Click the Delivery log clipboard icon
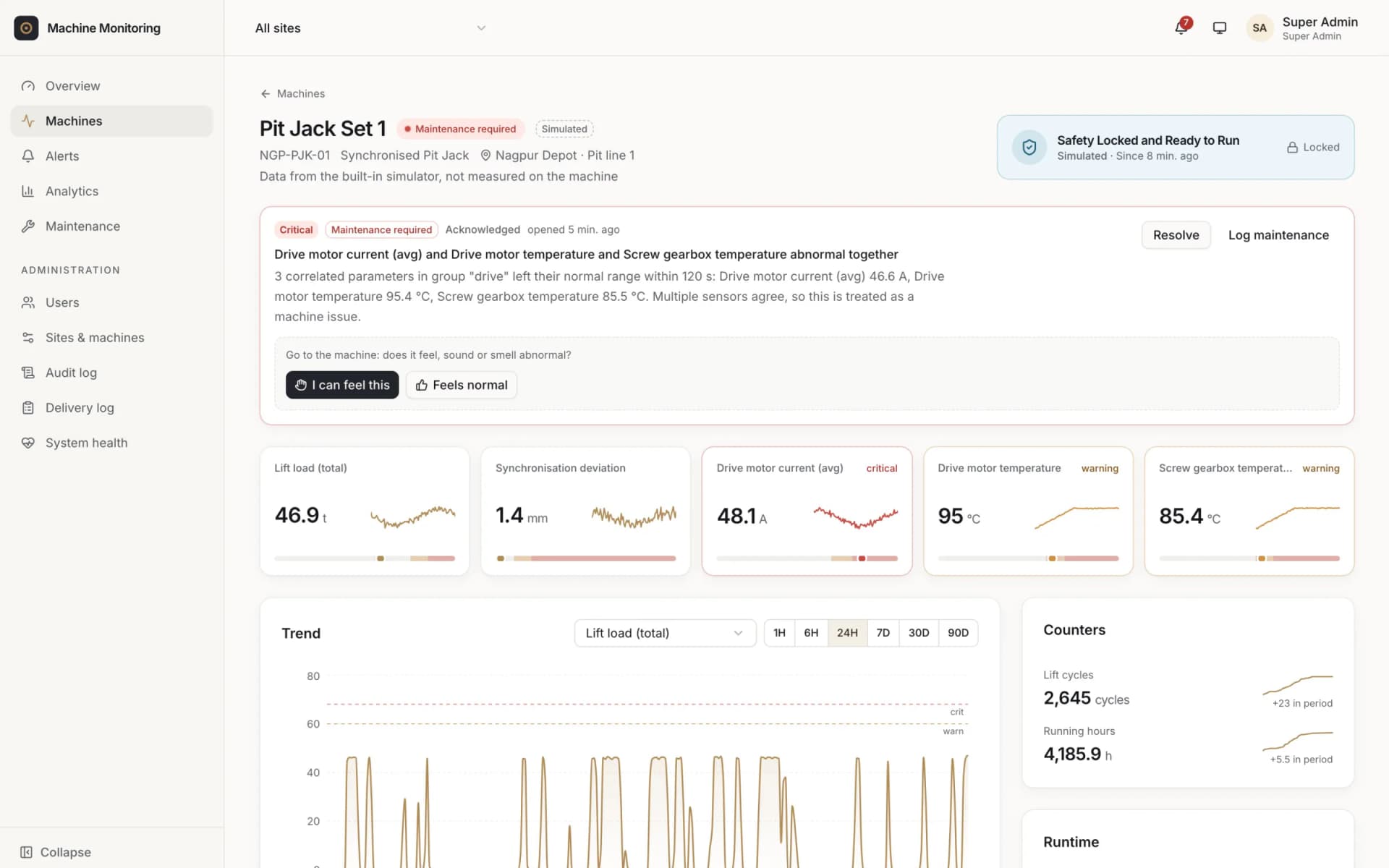 point(28,408)
